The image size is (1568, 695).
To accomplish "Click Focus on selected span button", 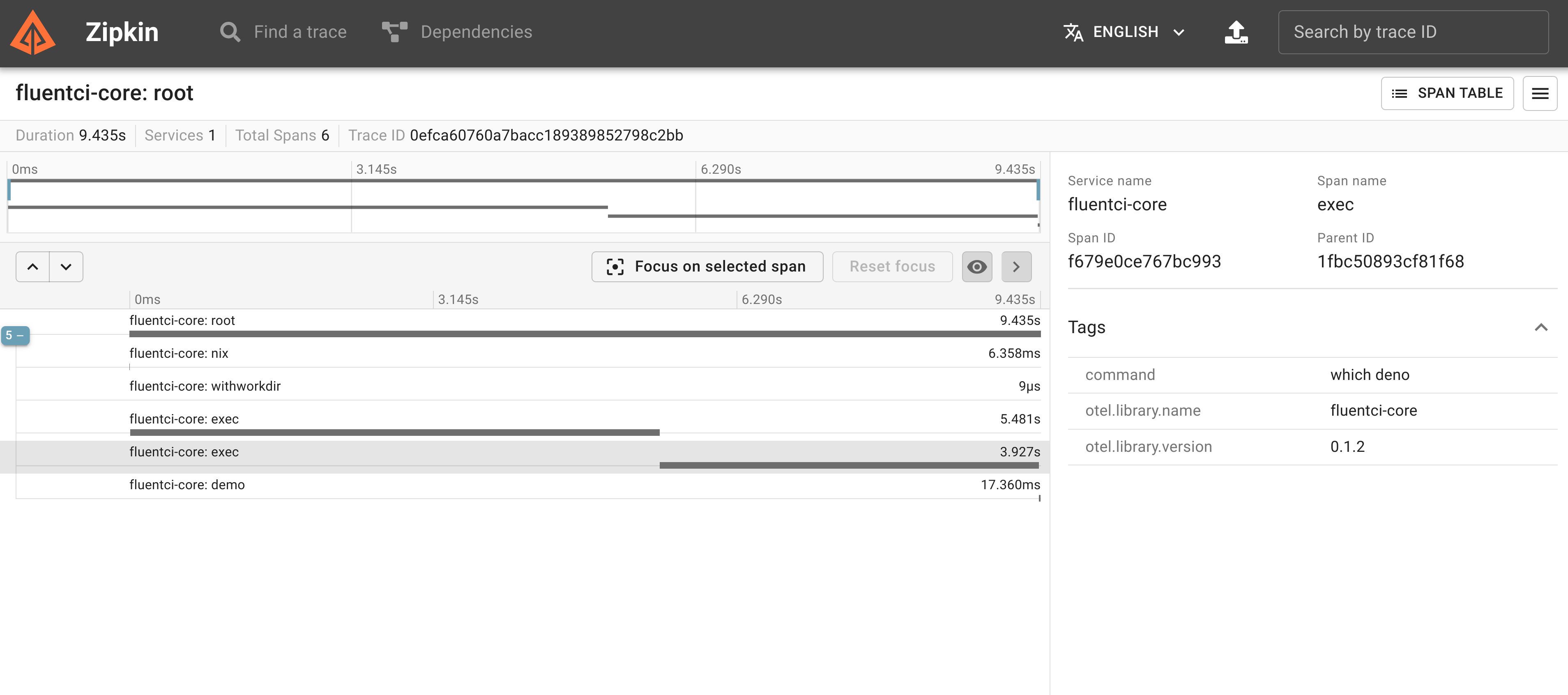I will (707, 267).
